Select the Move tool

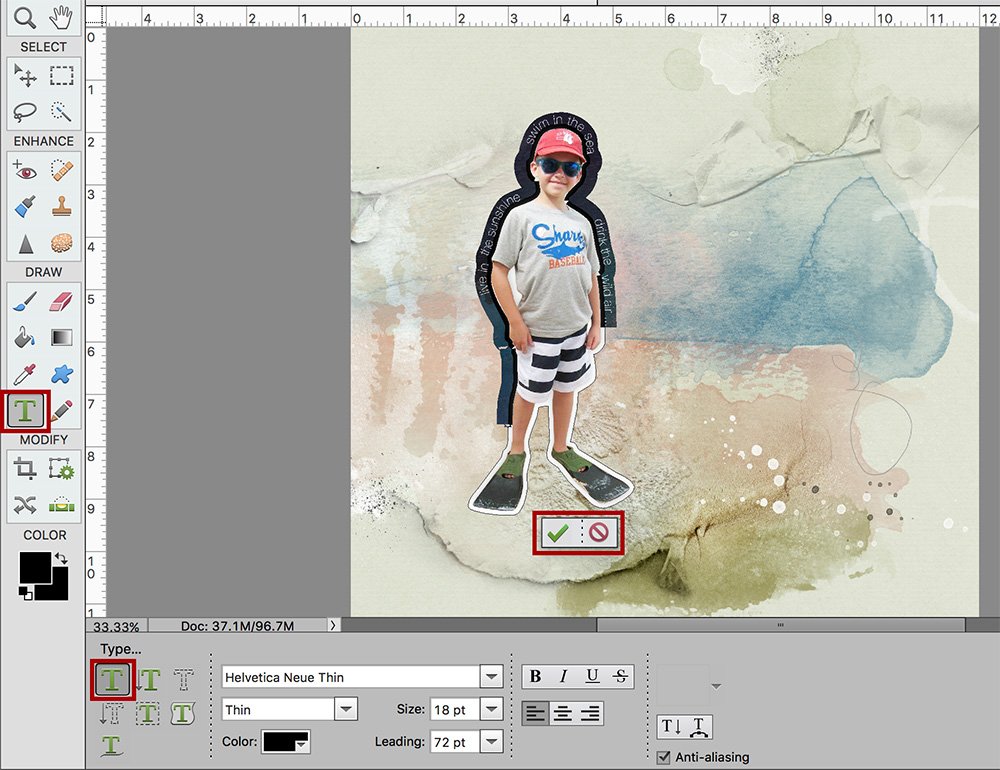tap(25, 76)
